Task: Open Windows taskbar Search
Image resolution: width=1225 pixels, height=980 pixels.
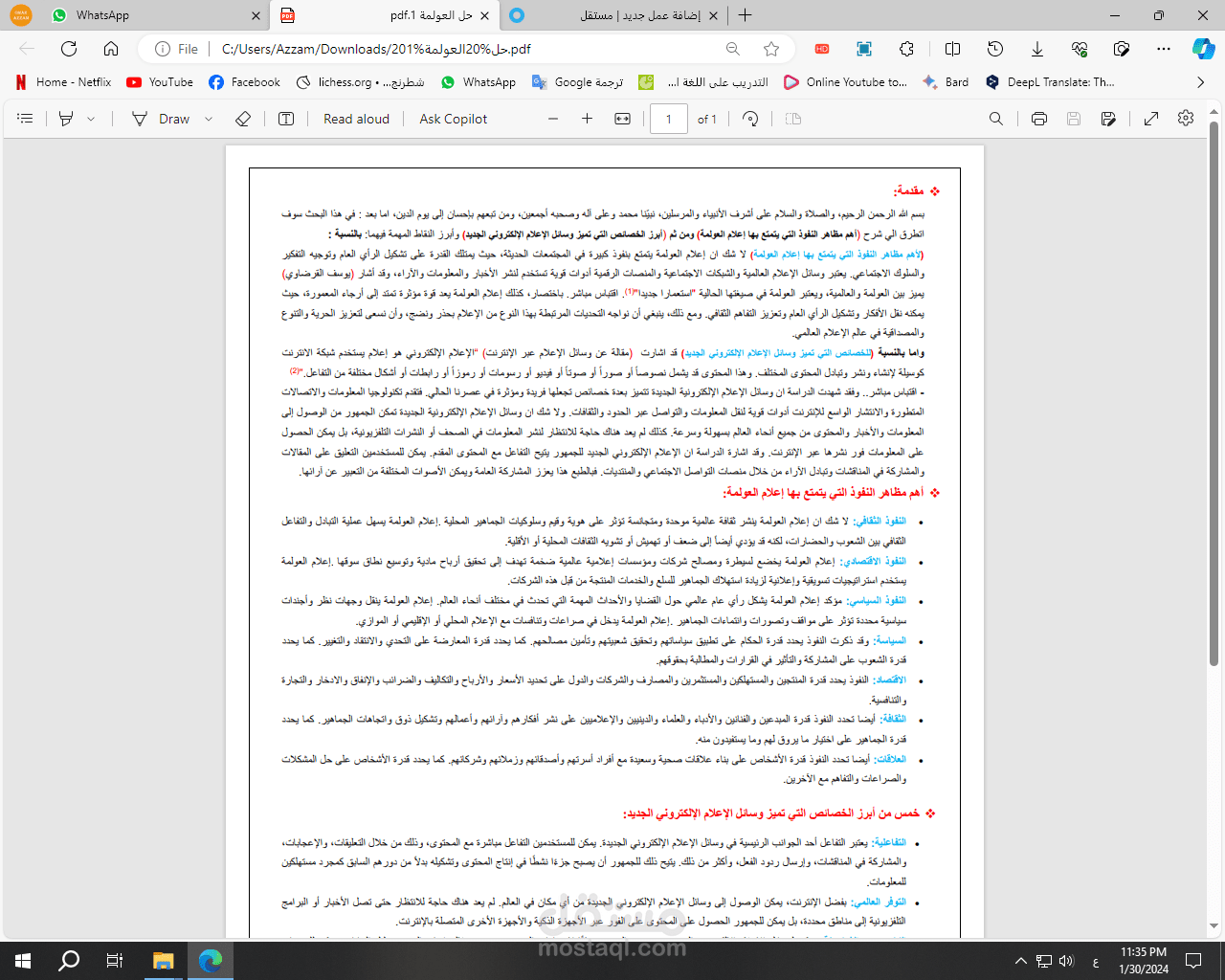Action: pyautogui.click(x=69, y=961)
